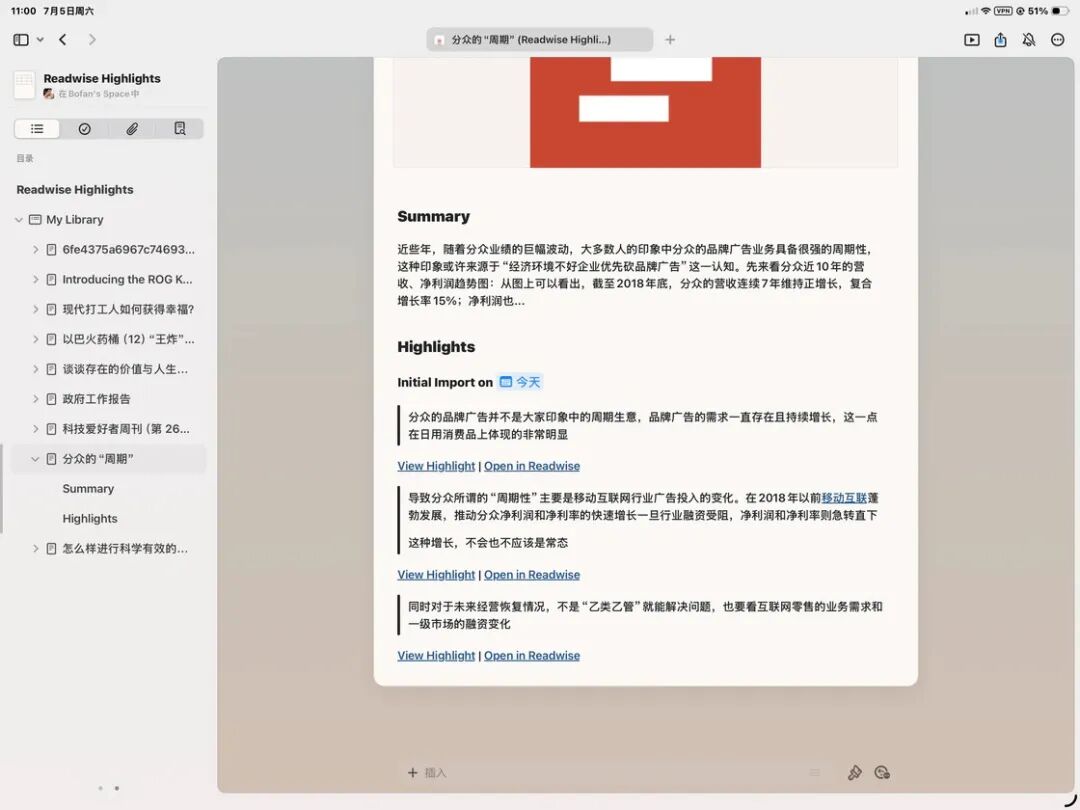This screenshot has width=1080, height=810.
Task: Open the dropdown arrow beside sidebar icon
Action: pos(41,40)
